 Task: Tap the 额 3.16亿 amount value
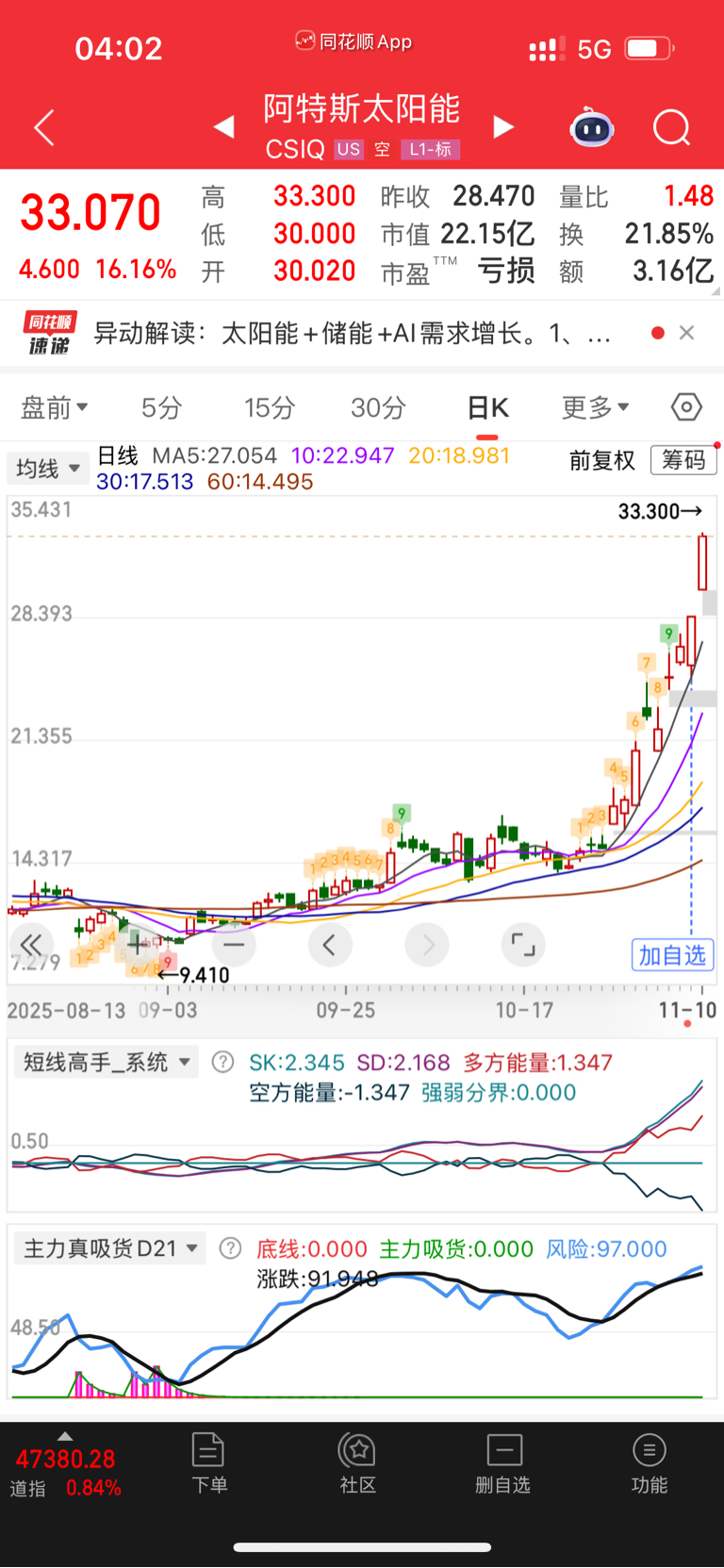click(x=635, y=272)
